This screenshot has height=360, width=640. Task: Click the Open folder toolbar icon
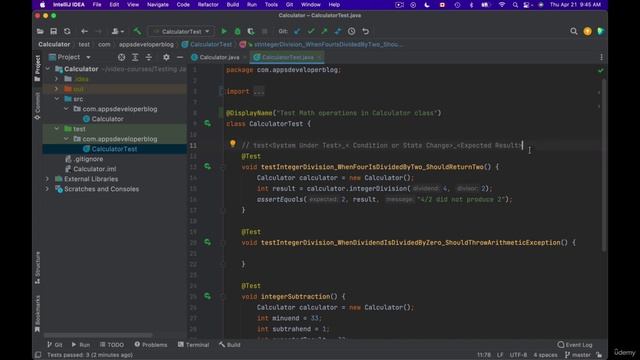point(40,31)
